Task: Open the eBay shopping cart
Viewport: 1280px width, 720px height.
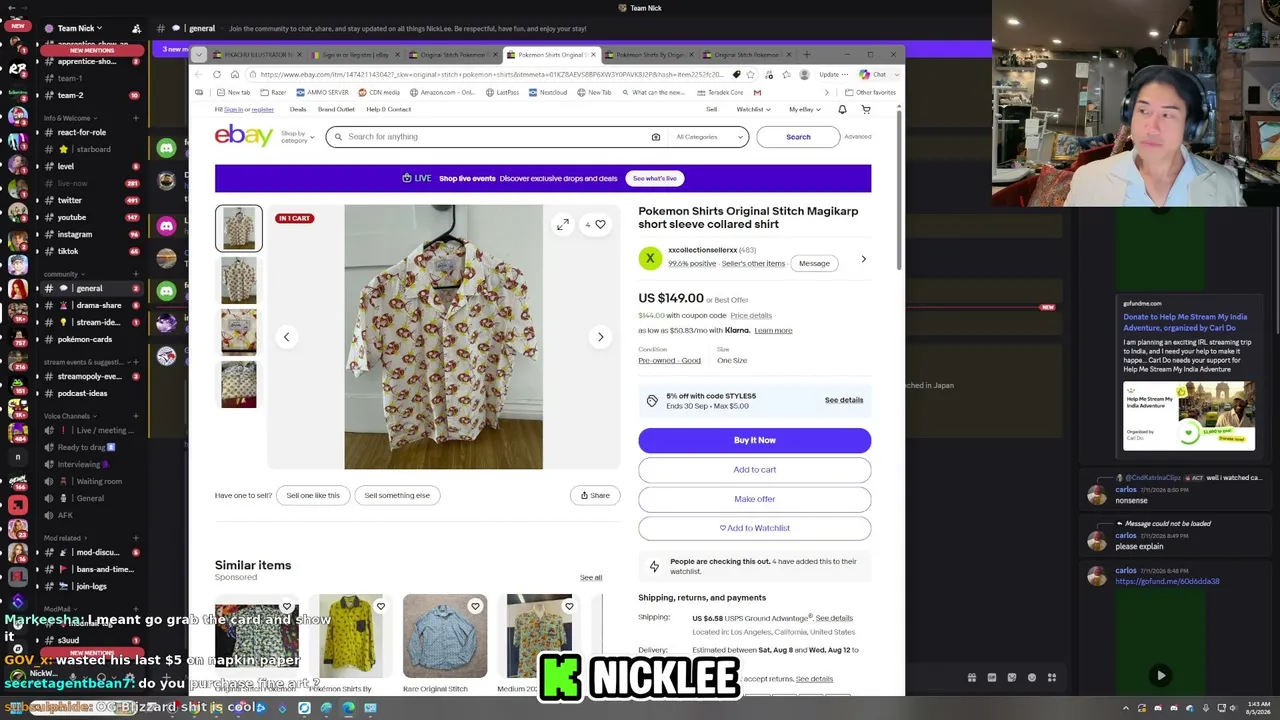Action: pos(866,109)
